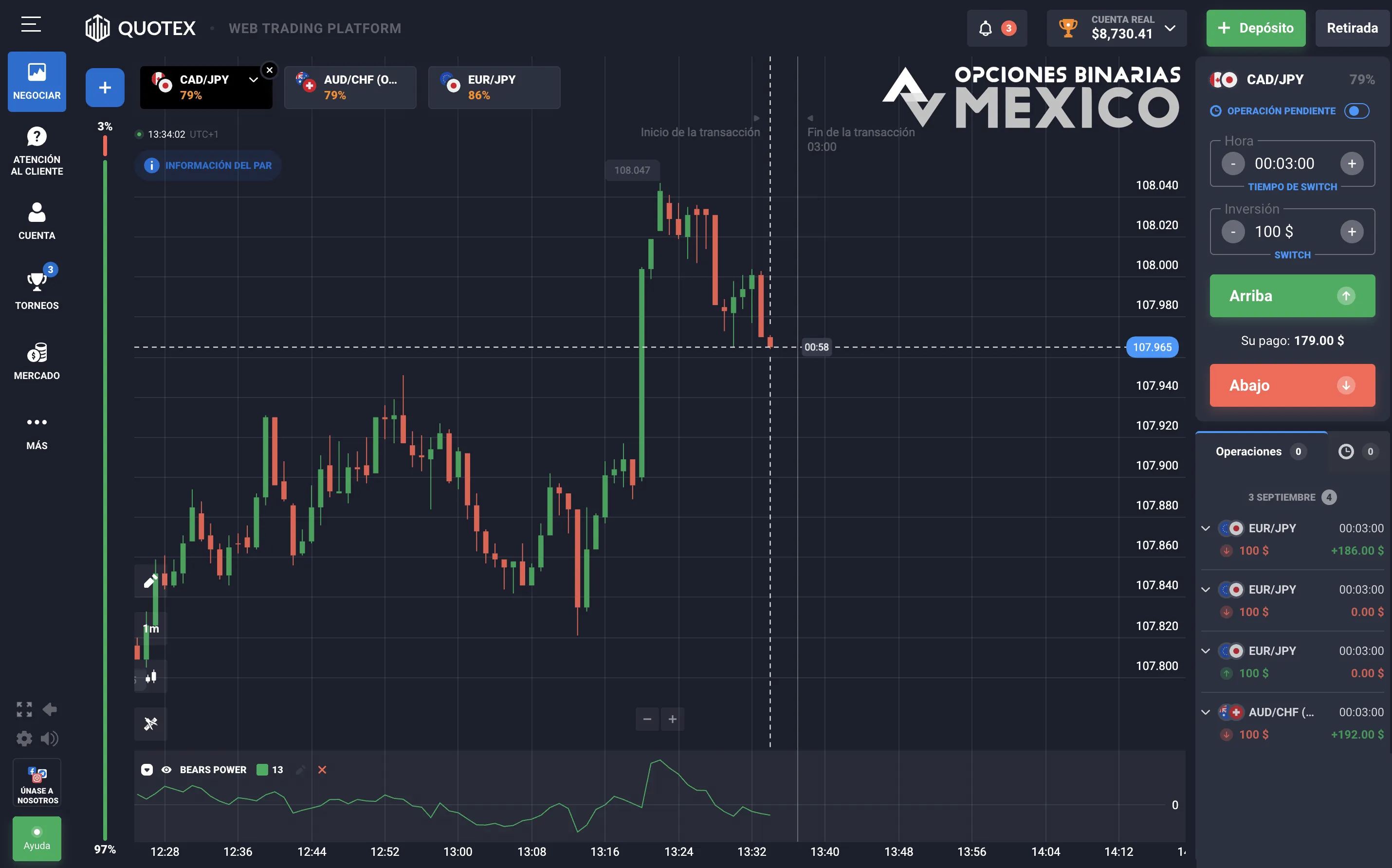
Task: Collapse the Bears Power panel
Action: click(x=147, y=770)
